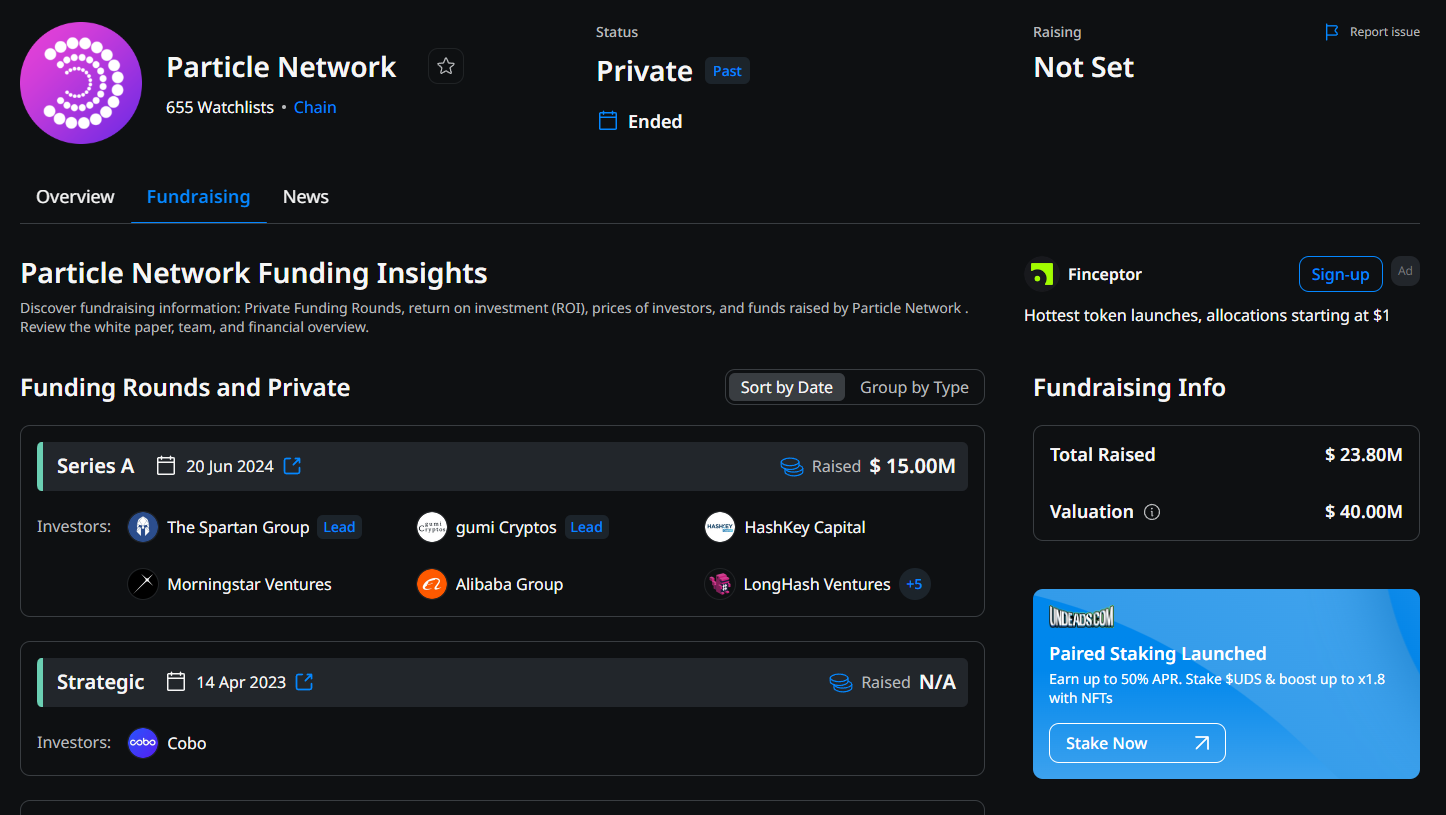Open Series A external source link icon
The width and height of the screenshot is (1446, 815).
292,466
